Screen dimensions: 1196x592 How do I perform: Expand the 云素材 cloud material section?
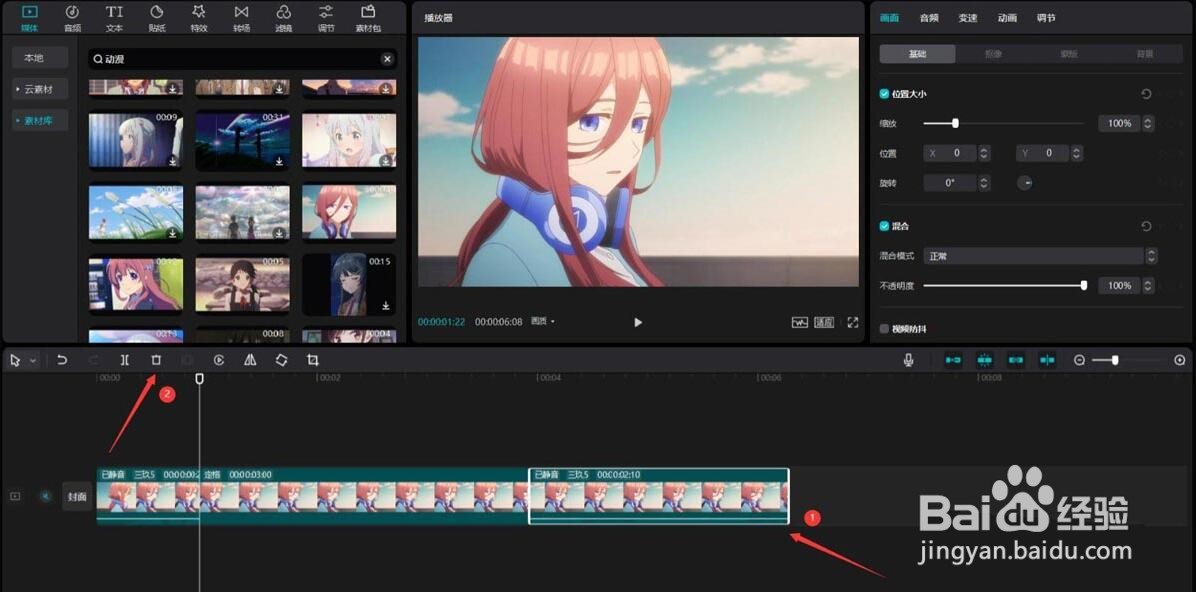click(x=40, y=89)
